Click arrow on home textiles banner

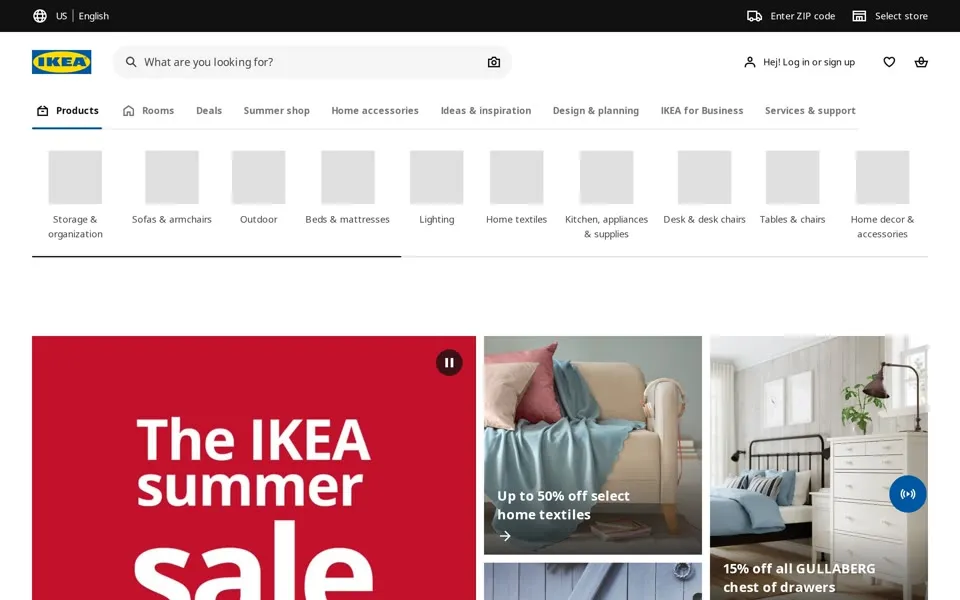pyautogui.click(x=505, y=536)
